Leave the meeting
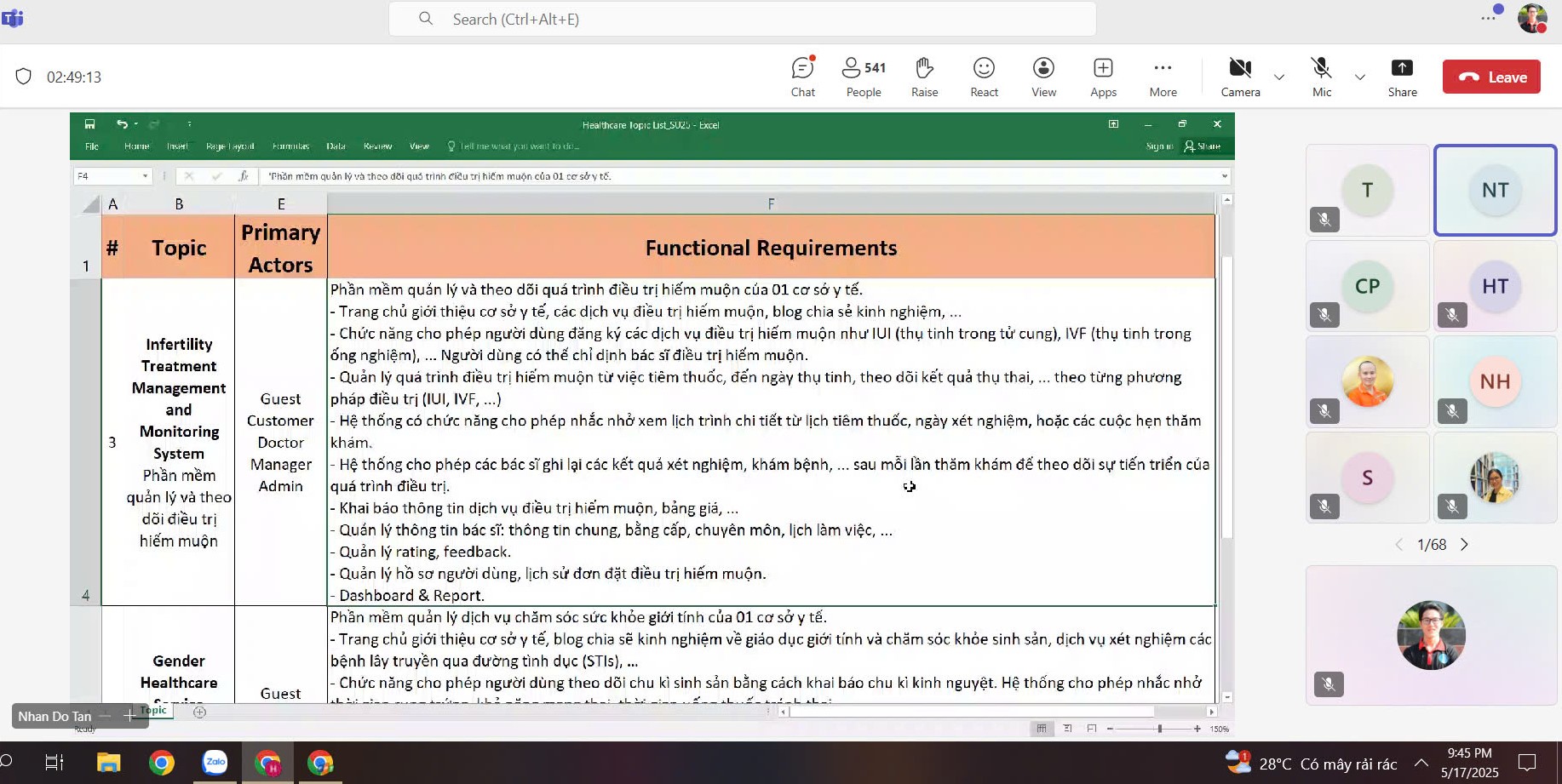The height and width of the screenshot is (784, 1562). pyautogui.click(x=1491, y=77)
